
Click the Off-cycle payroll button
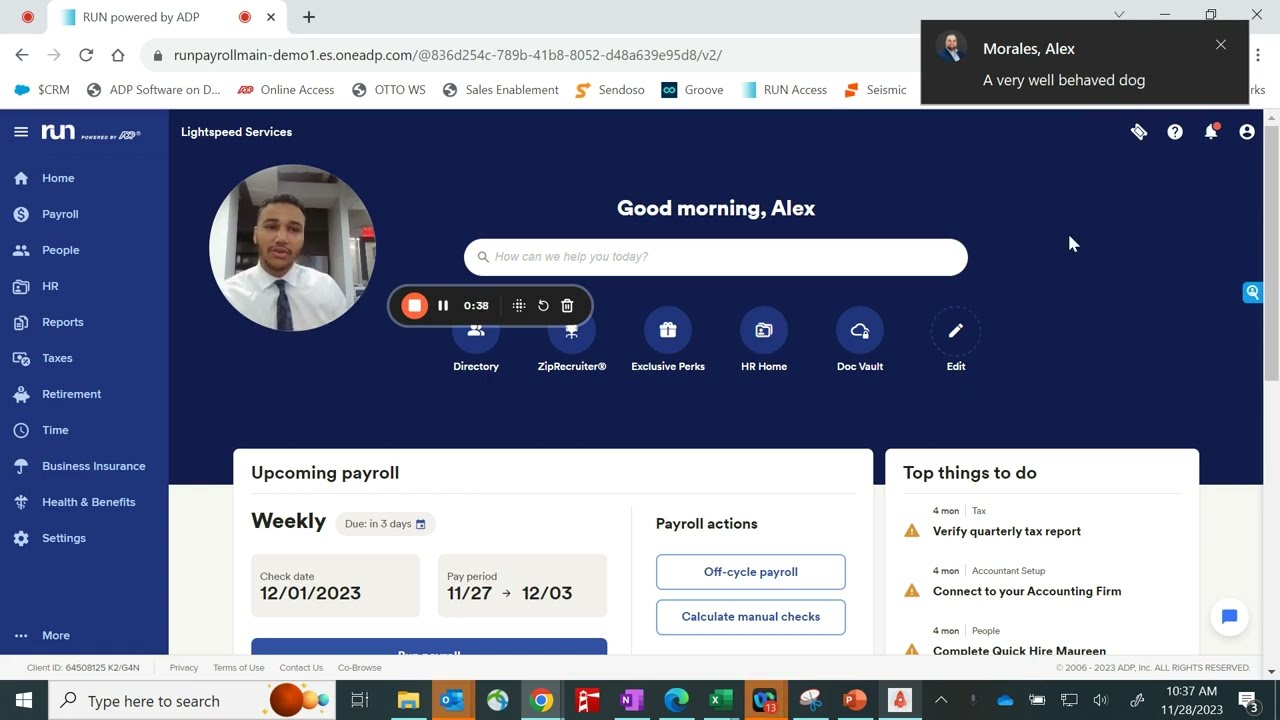(x=751, y=572)
